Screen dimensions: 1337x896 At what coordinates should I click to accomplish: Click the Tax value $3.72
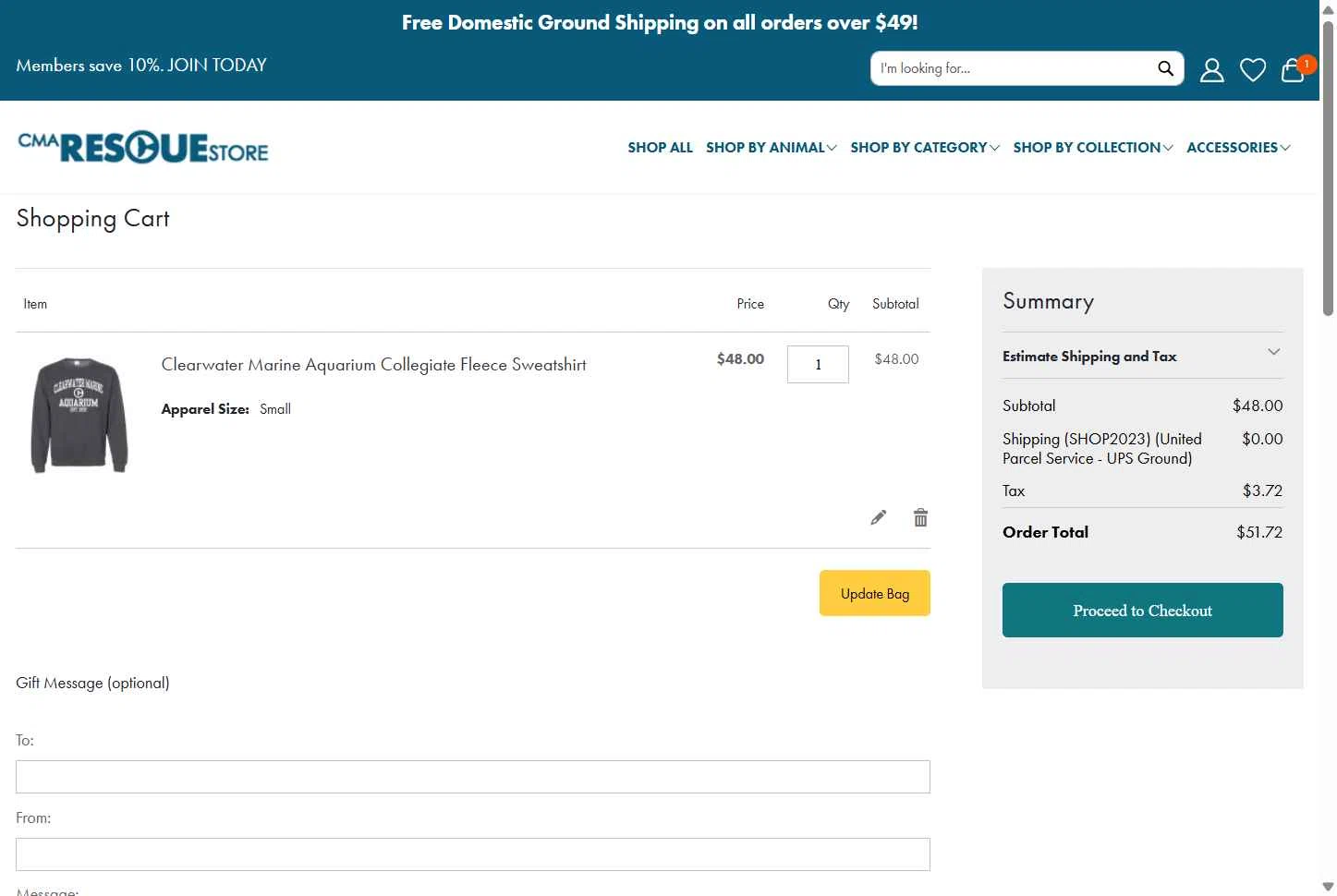pyautogui.click(x=1262, y=490)
